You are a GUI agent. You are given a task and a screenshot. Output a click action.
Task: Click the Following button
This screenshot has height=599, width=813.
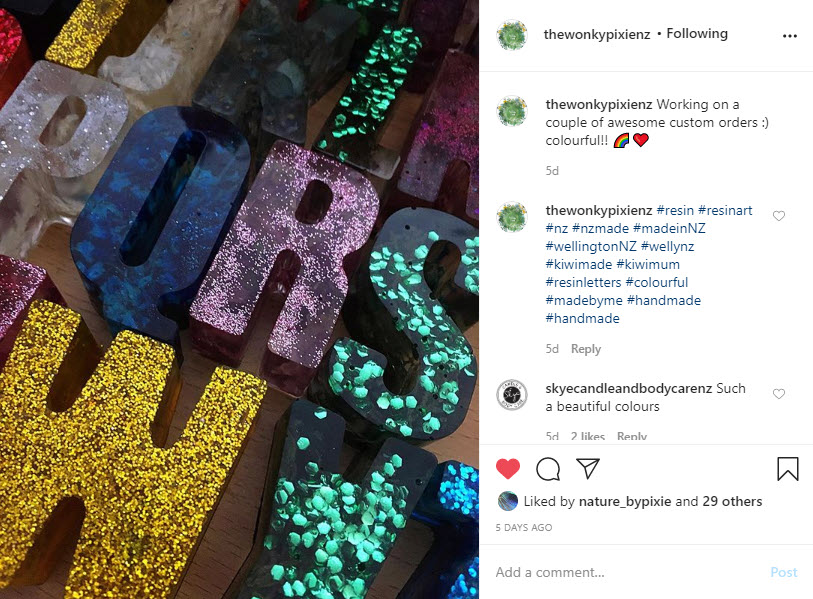tap(697, 34)
